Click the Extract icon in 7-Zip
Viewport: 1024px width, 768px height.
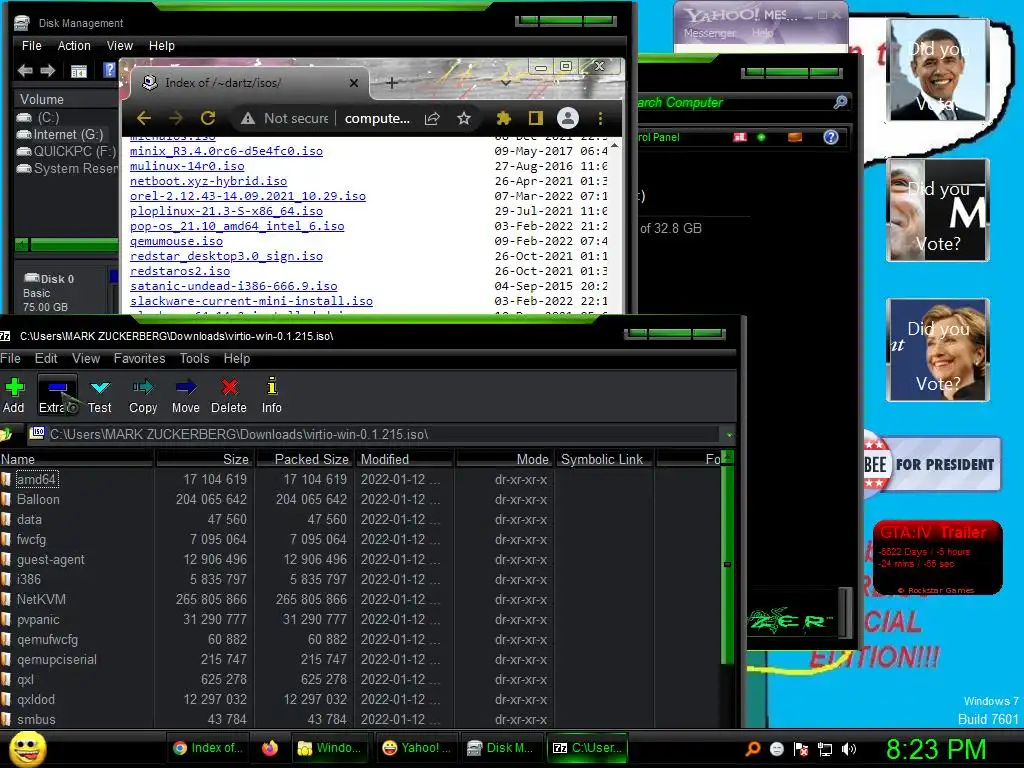tap(57, 395)
